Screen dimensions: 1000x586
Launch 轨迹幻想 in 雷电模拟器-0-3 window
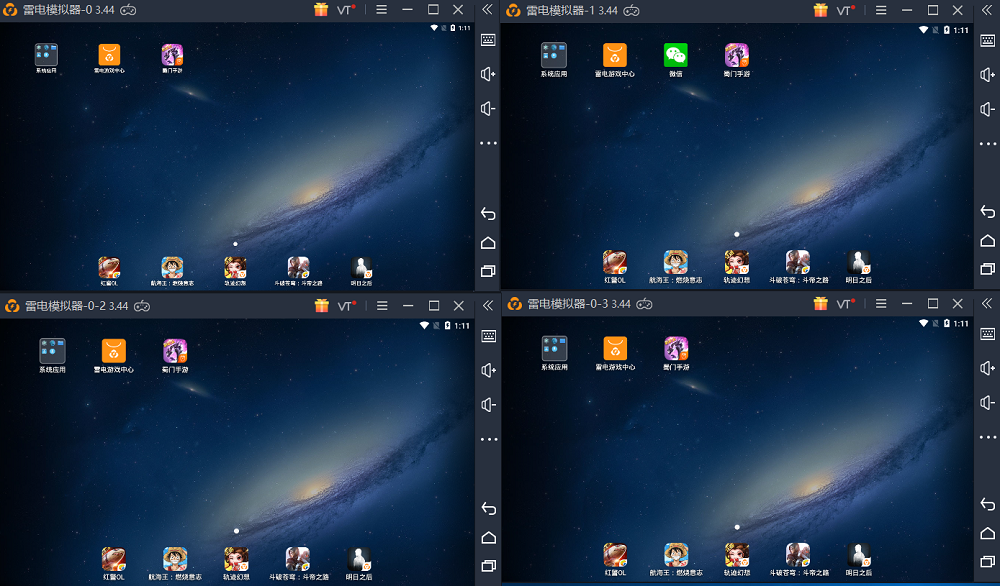coord(737,555)
